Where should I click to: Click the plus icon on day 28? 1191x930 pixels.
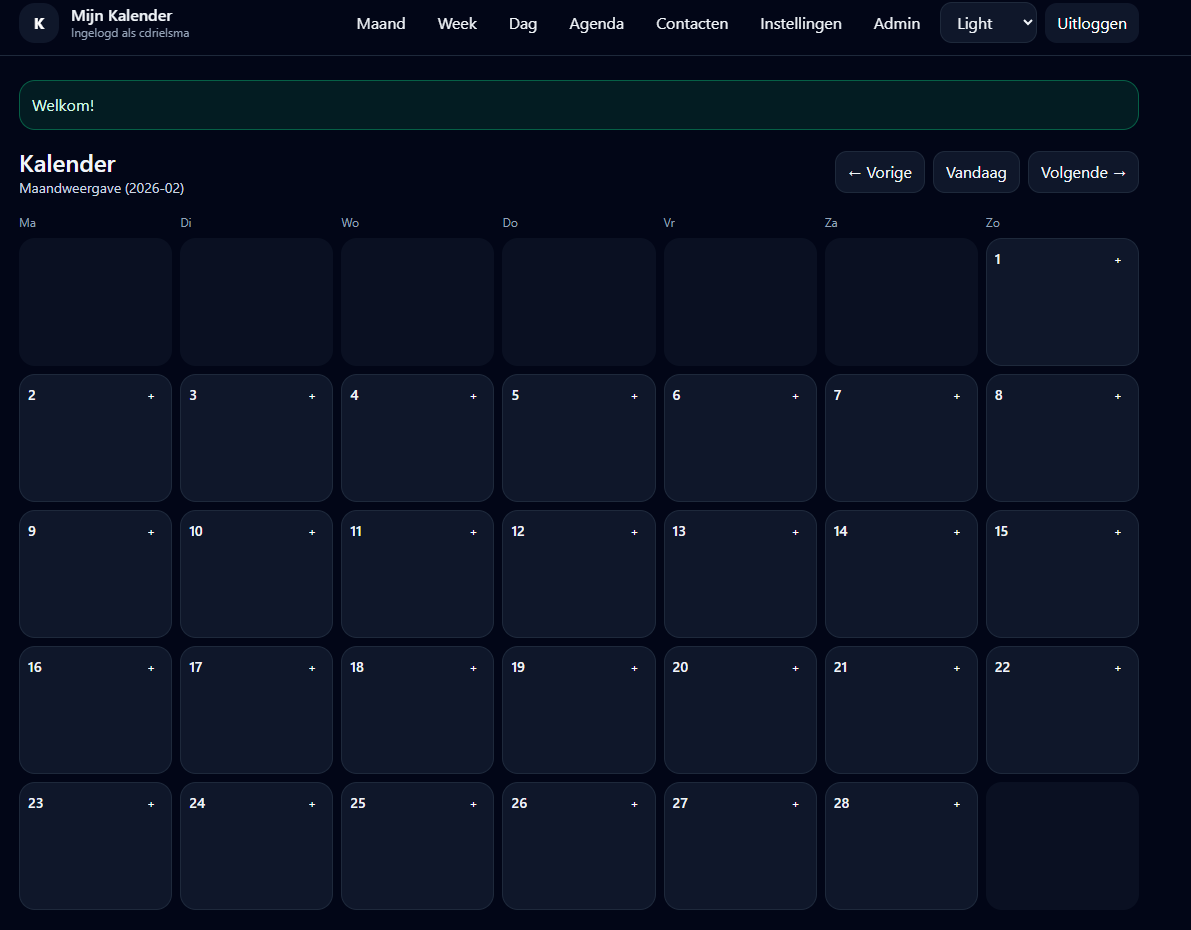tap(956, 804)
